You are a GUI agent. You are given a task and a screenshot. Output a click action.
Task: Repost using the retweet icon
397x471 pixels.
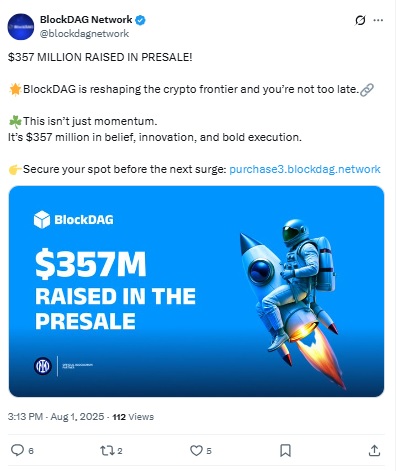[107, 451]
